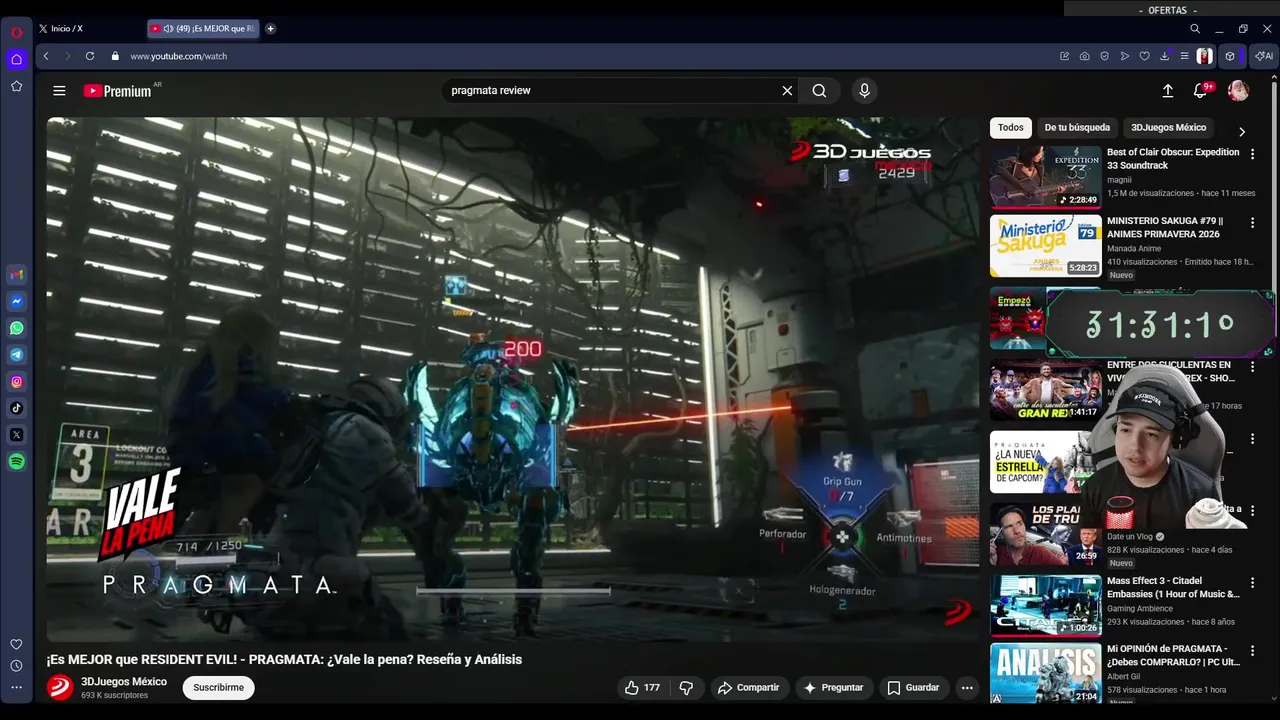Select the 3DJuegos México chip
This screenshot has width=1280, height=720.
[1168, 127]
